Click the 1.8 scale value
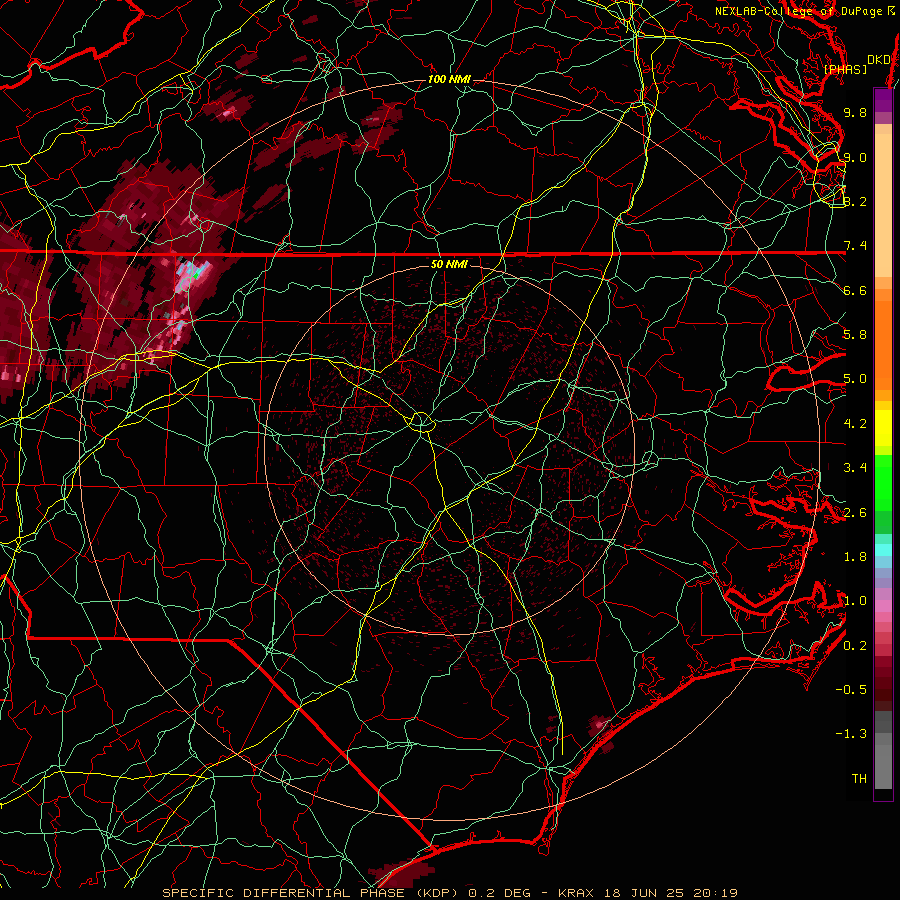The height and width of the screenshot is (900, 900). (855, 557)
